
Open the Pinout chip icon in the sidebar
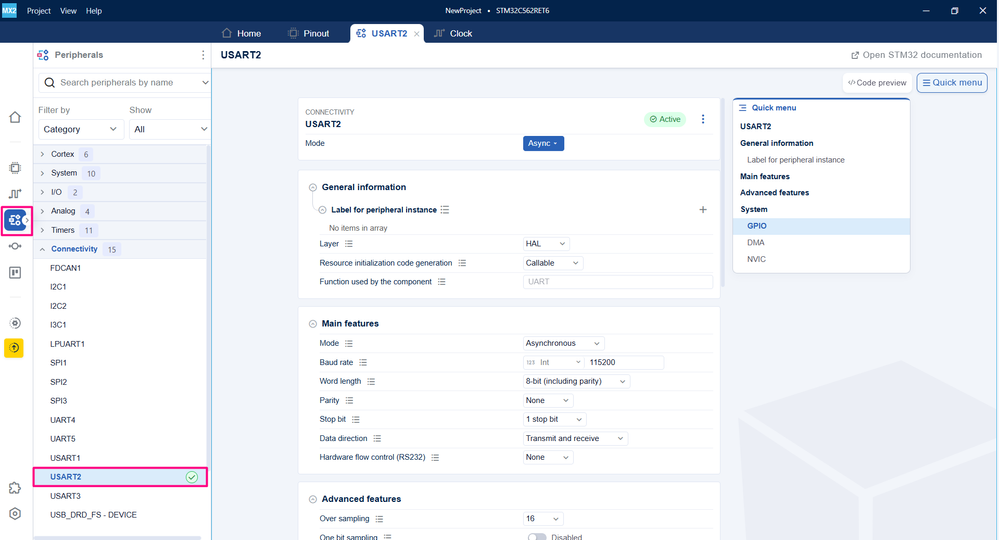click(15, 168)
